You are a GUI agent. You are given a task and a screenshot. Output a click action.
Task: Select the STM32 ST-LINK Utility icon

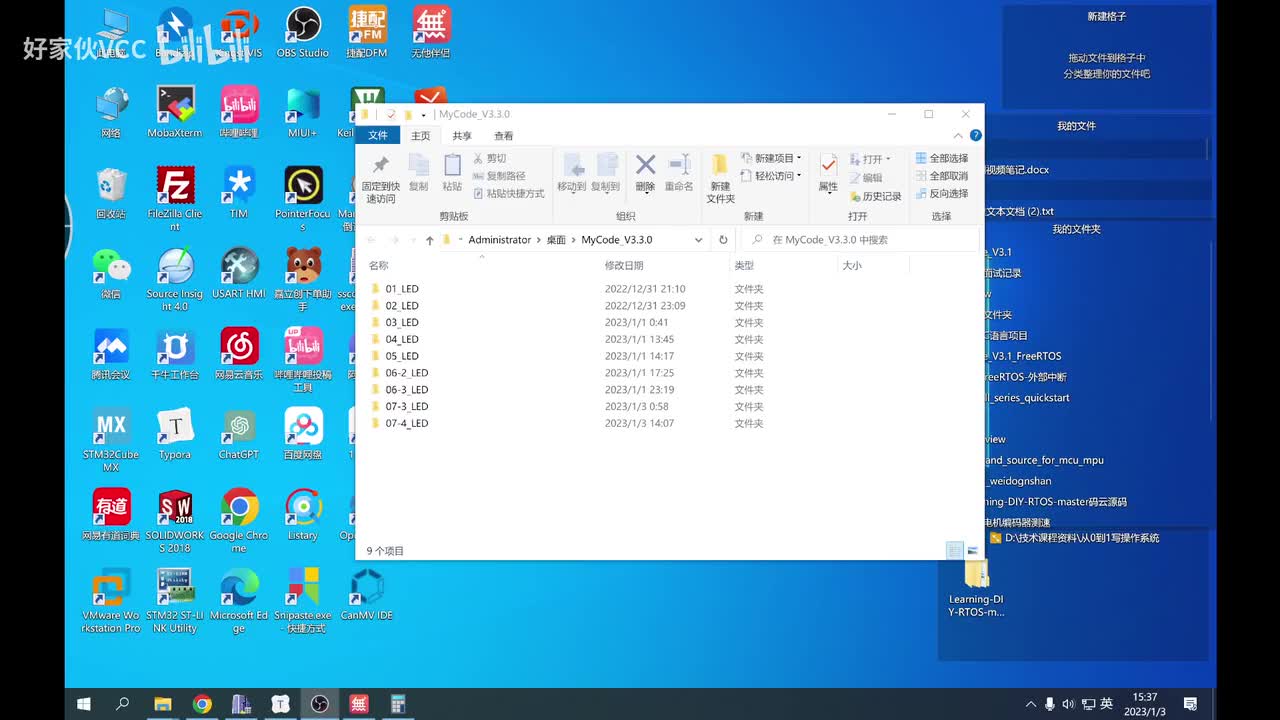click(175, 601)
